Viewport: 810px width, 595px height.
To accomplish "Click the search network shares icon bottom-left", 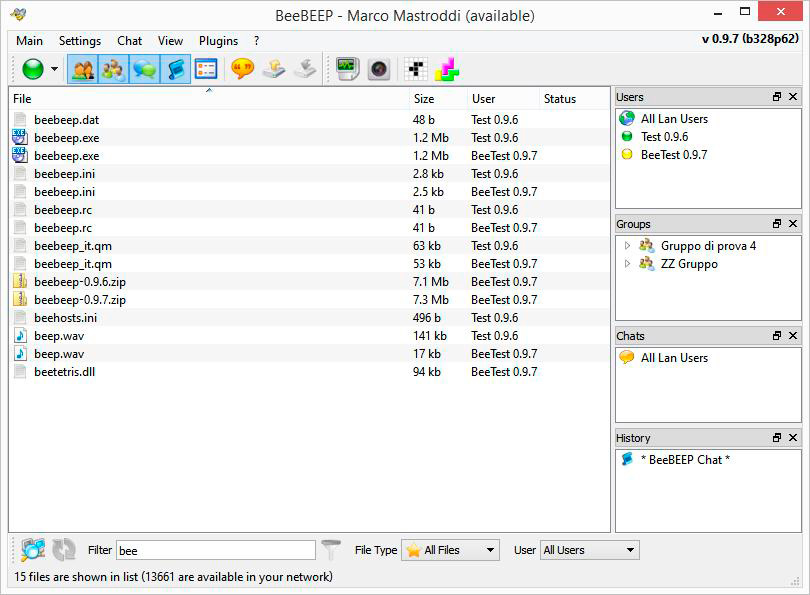I will [33, 550].
